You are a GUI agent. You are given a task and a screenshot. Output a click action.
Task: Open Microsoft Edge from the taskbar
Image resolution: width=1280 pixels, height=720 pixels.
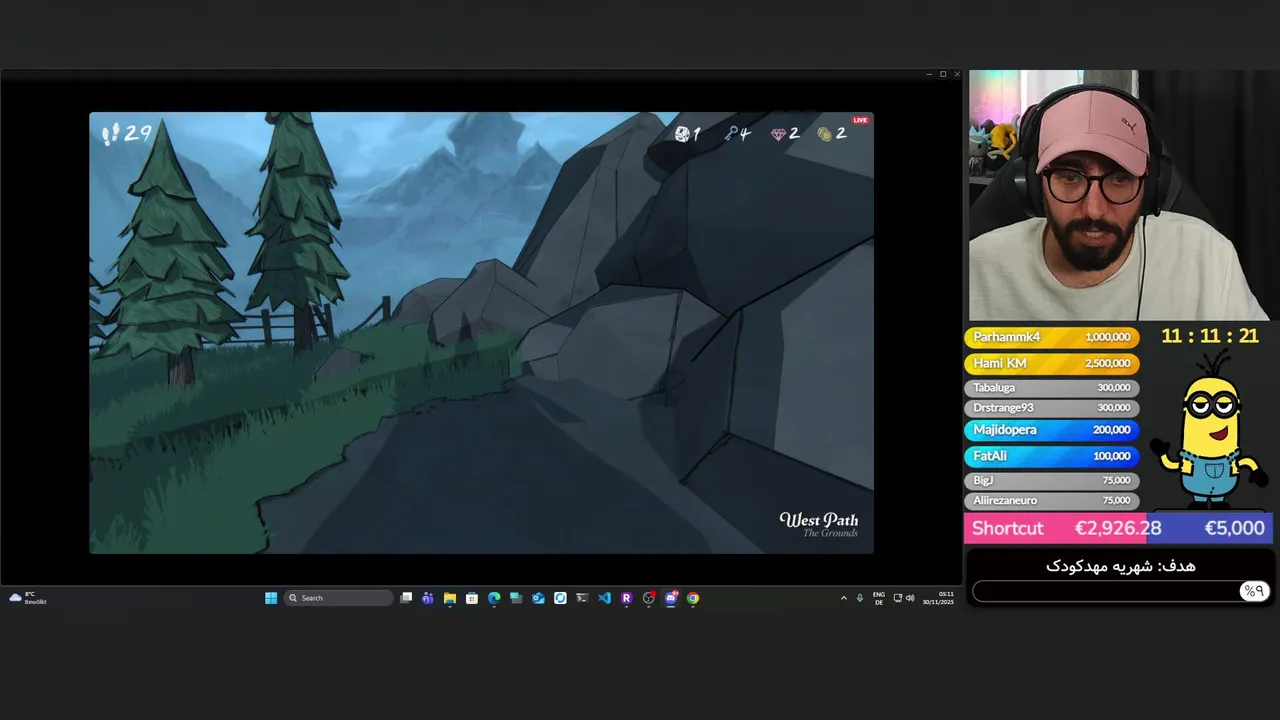[x=494, y=598]
